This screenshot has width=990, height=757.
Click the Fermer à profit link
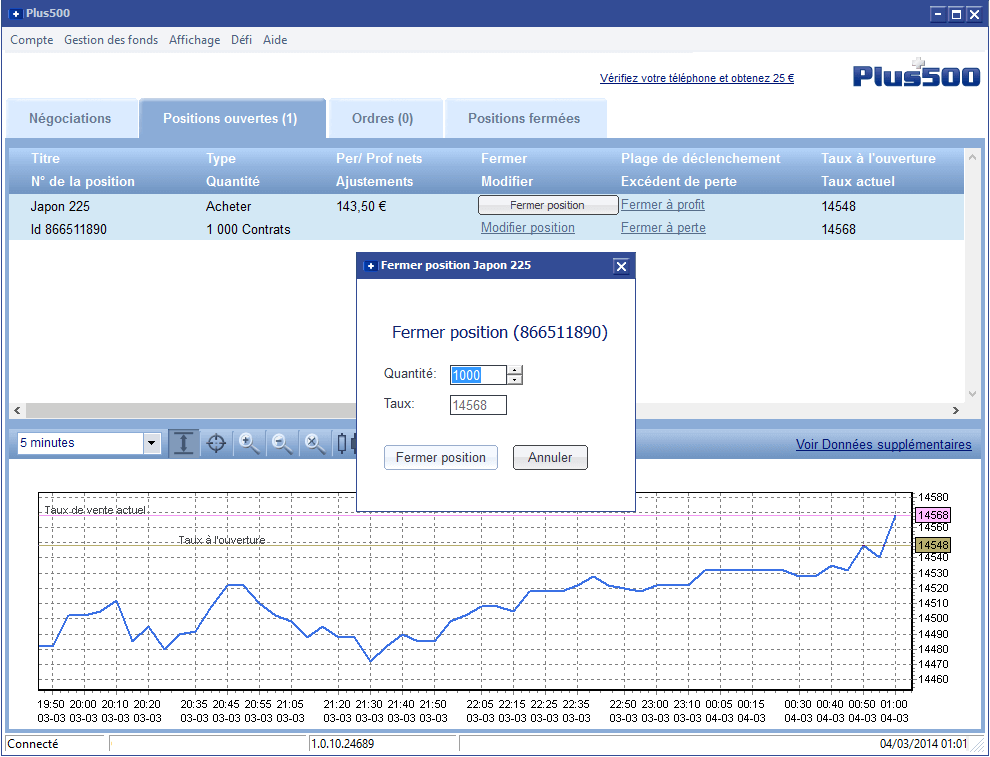663,205
